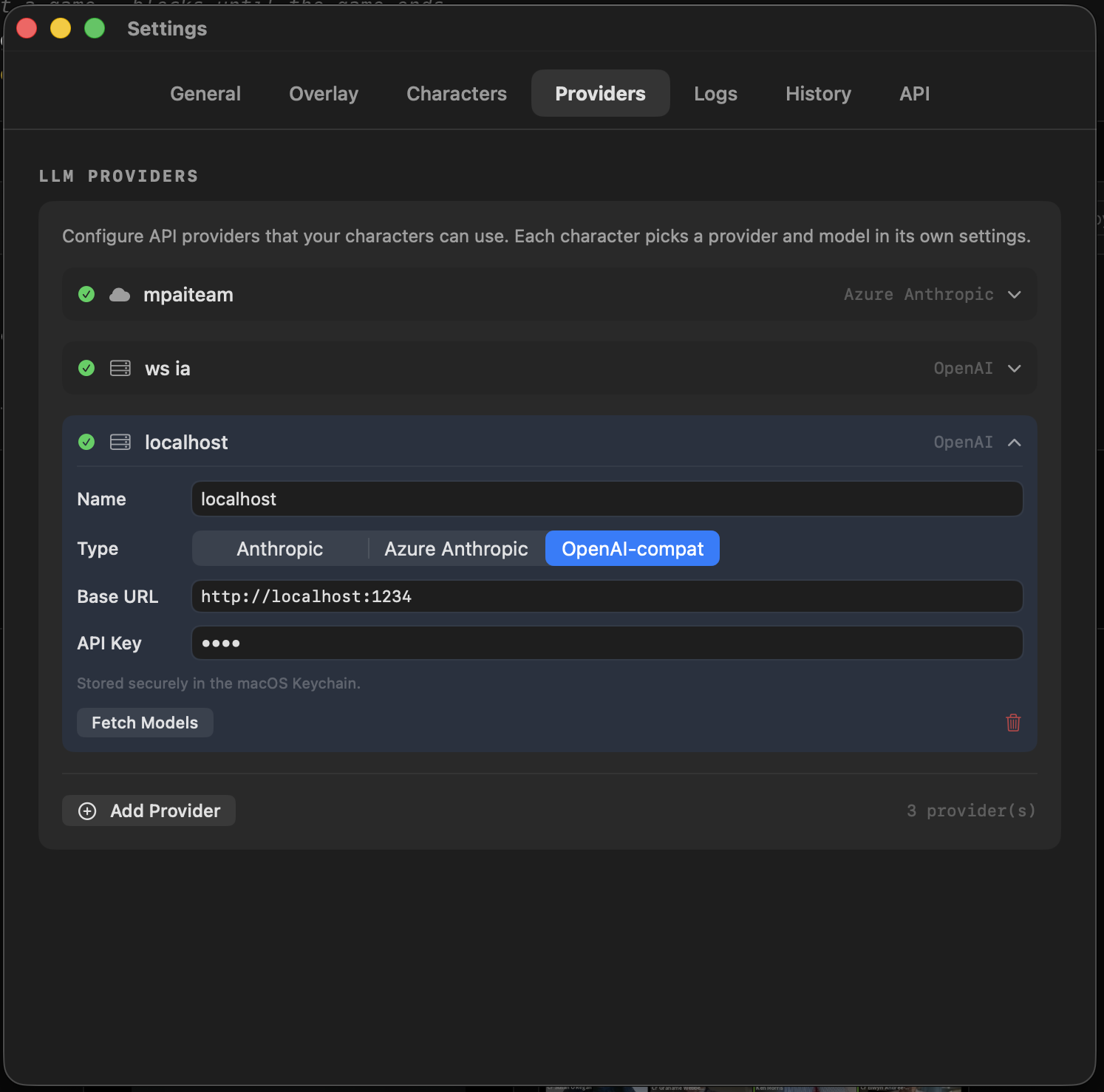Focus the Base URL input field

tap(607, 596)
